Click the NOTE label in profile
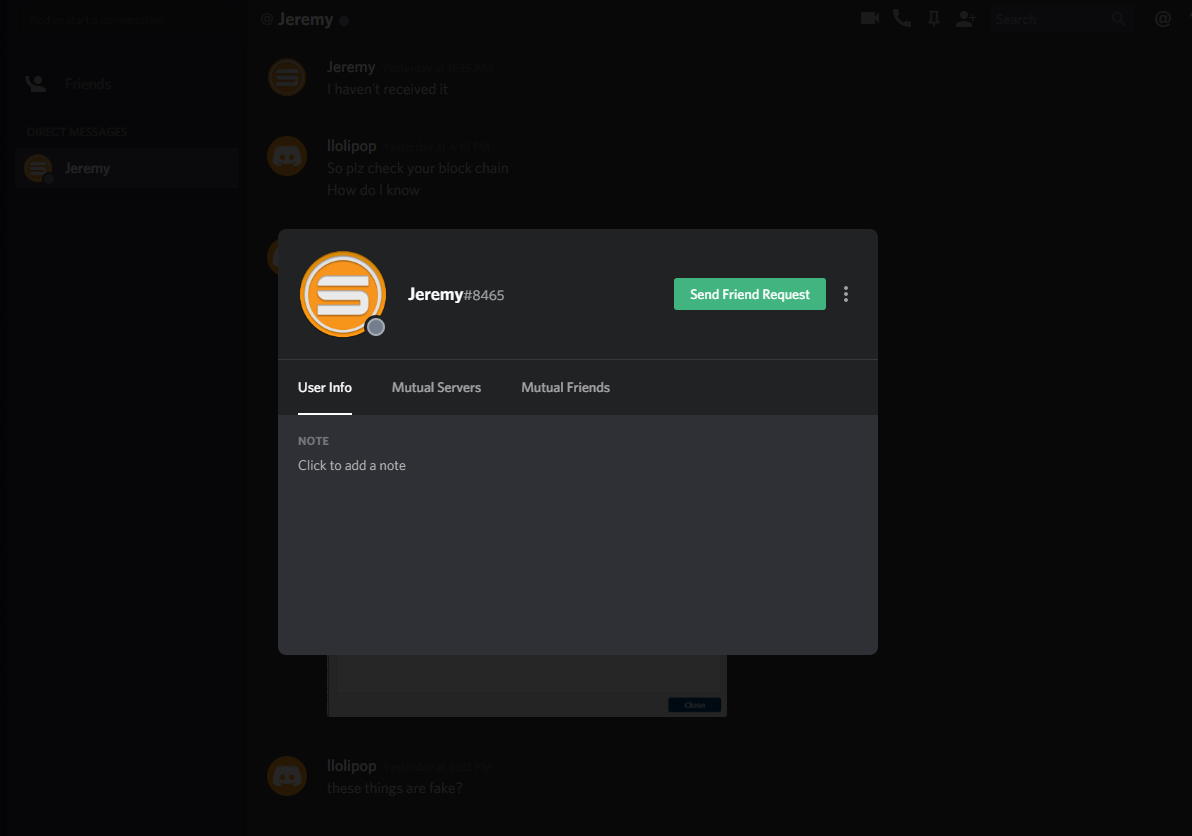1192x836 pixels. tap(313, 441)
